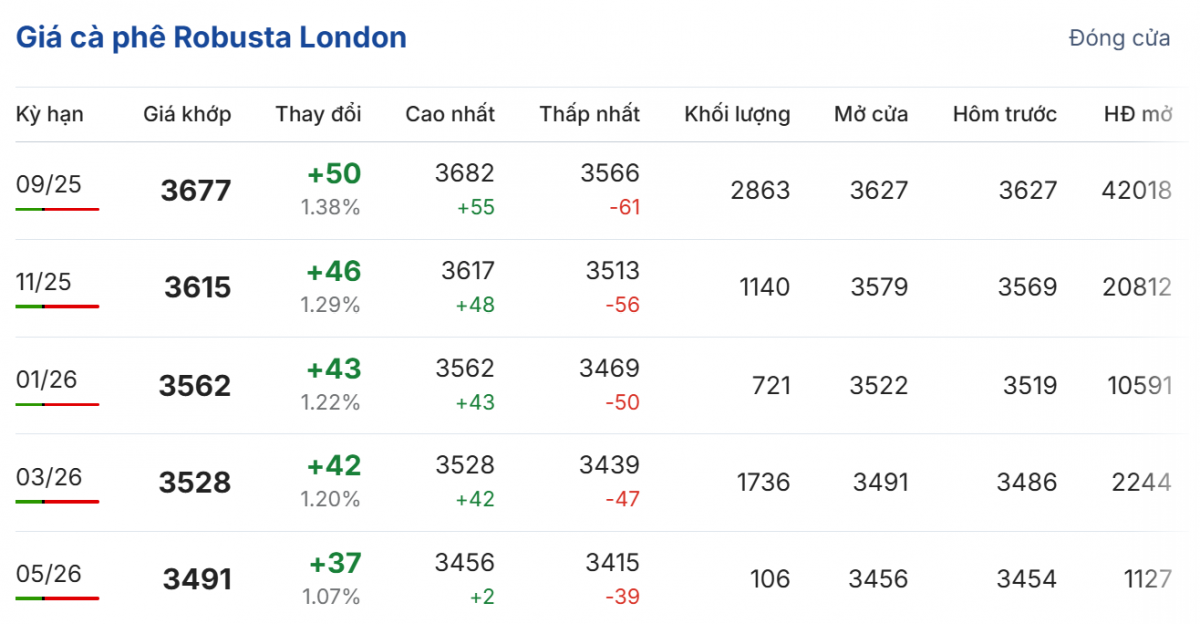Screen dimensions: 1200x624
Task: Click the 'Đóng cửa' status label
Action: (x=1119, y=39)
